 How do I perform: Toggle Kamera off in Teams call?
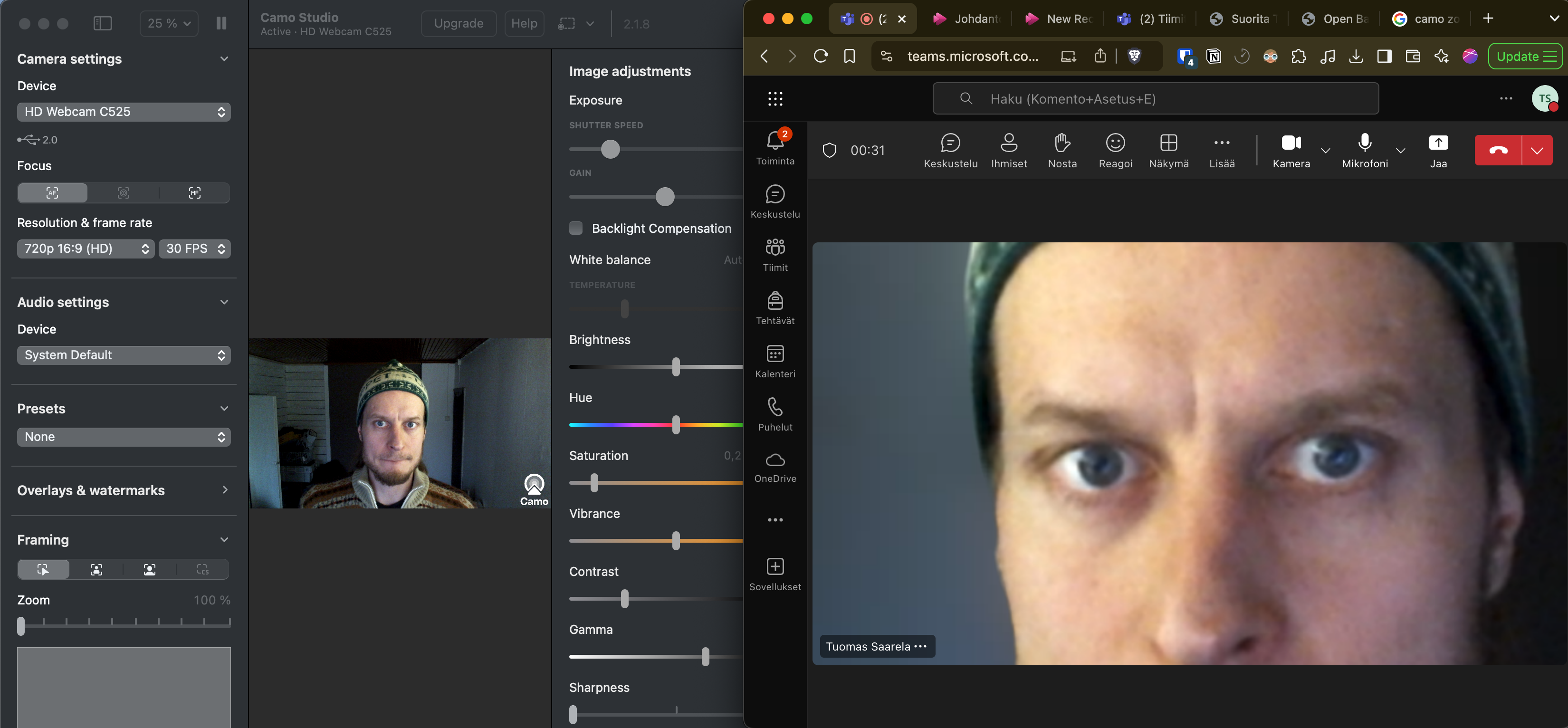(x=1291, y=150)
